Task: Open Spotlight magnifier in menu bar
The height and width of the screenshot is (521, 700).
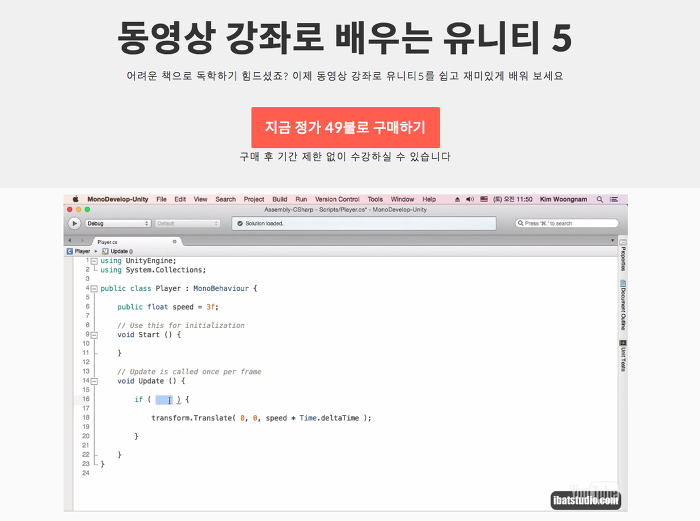Action: (600, 200)
